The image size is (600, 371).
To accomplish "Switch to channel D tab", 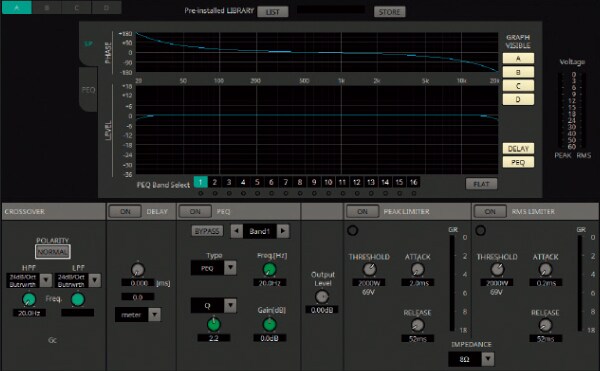I will (106, 7).
